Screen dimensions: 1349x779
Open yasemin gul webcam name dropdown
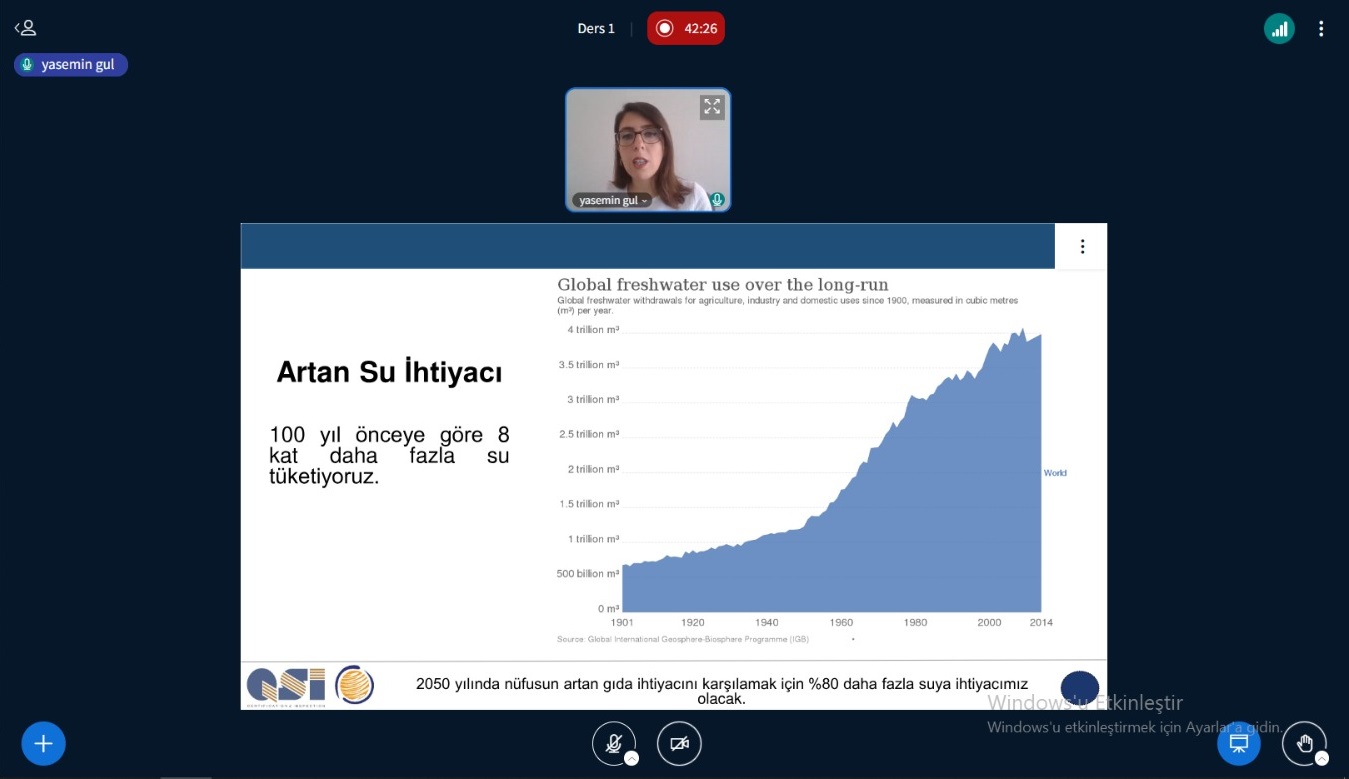tap(612, 200)
